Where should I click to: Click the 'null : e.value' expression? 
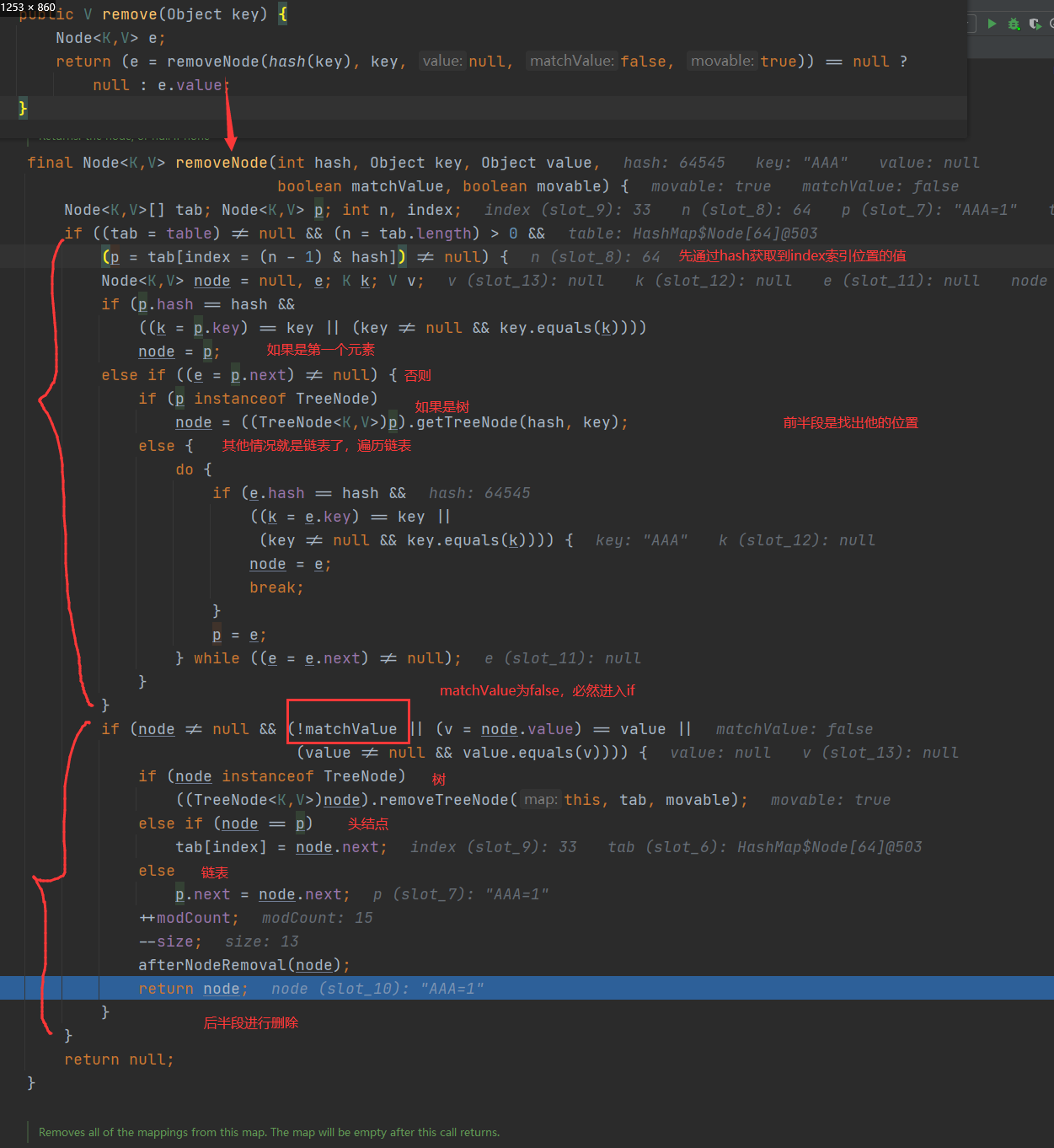click(x=158, y=85)
